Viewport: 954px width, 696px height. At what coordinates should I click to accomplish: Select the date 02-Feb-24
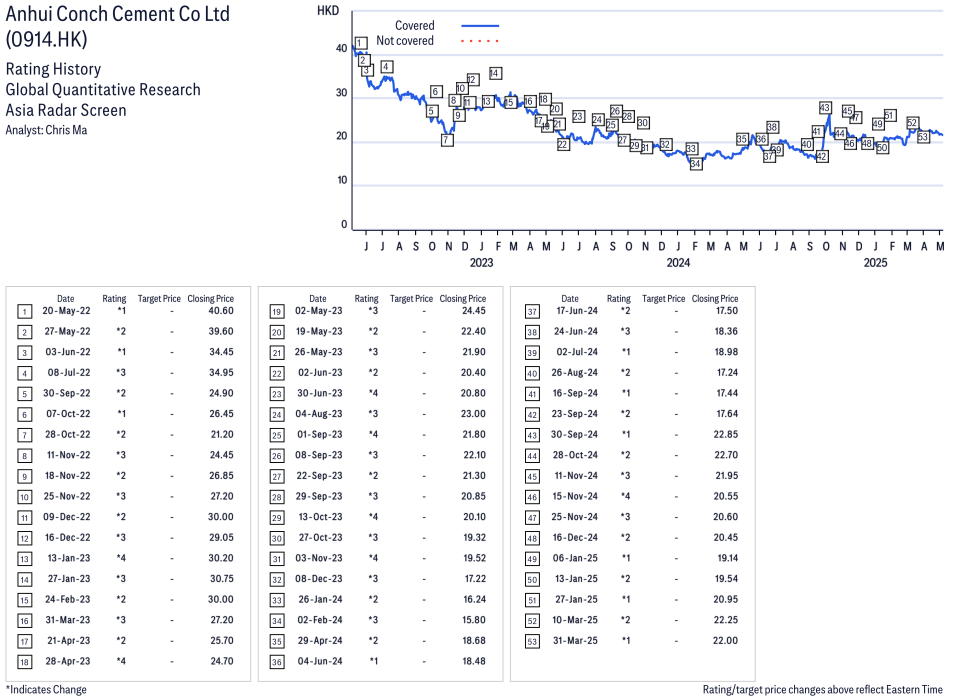(320, 620)
